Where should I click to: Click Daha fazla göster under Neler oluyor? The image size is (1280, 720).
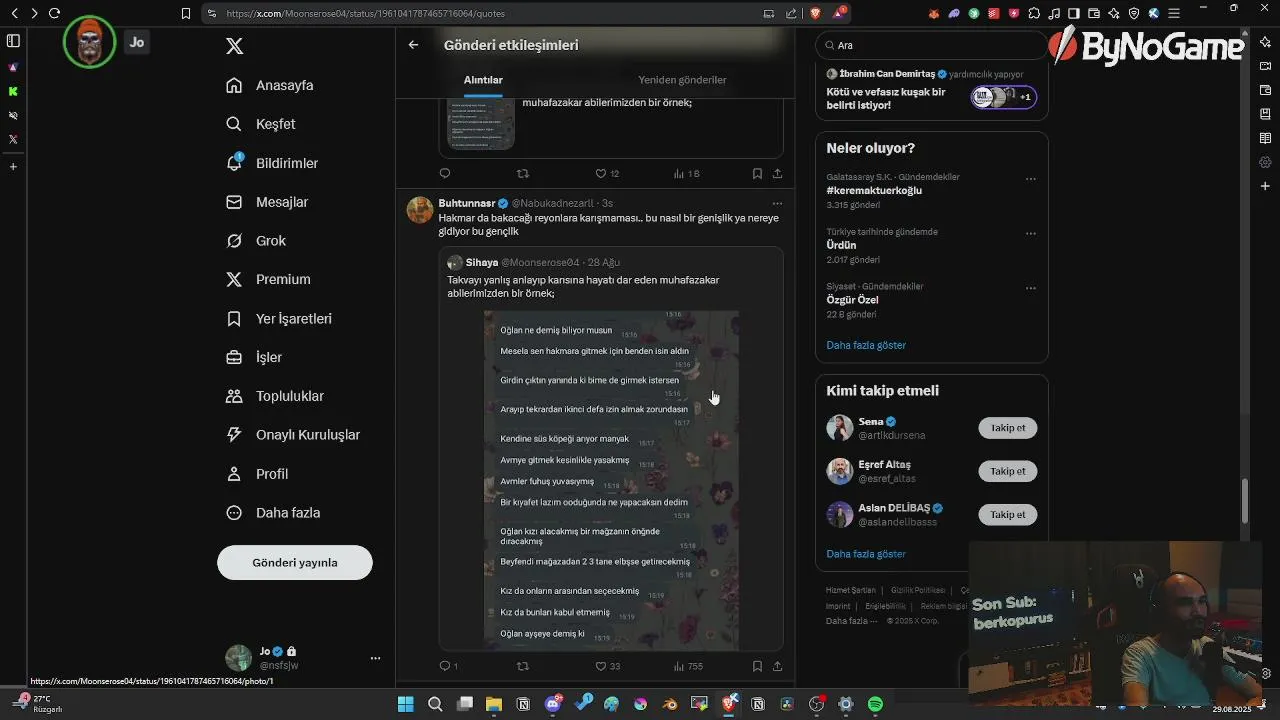click(x=866, y=345)
